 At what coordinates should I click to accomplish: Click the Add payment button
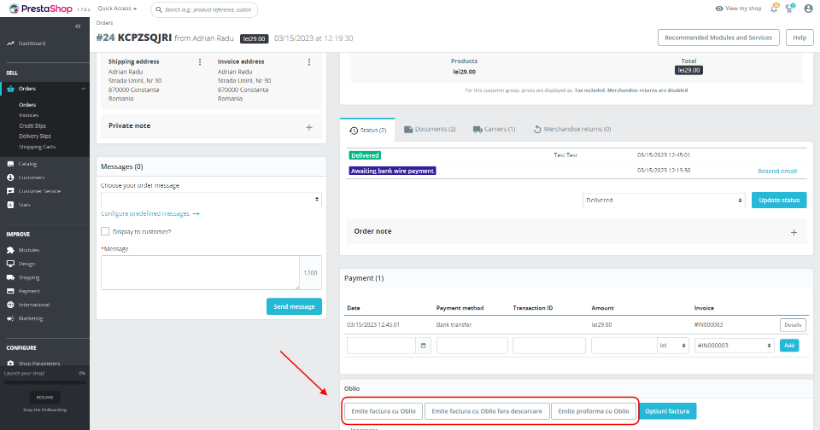coord(789,345)
